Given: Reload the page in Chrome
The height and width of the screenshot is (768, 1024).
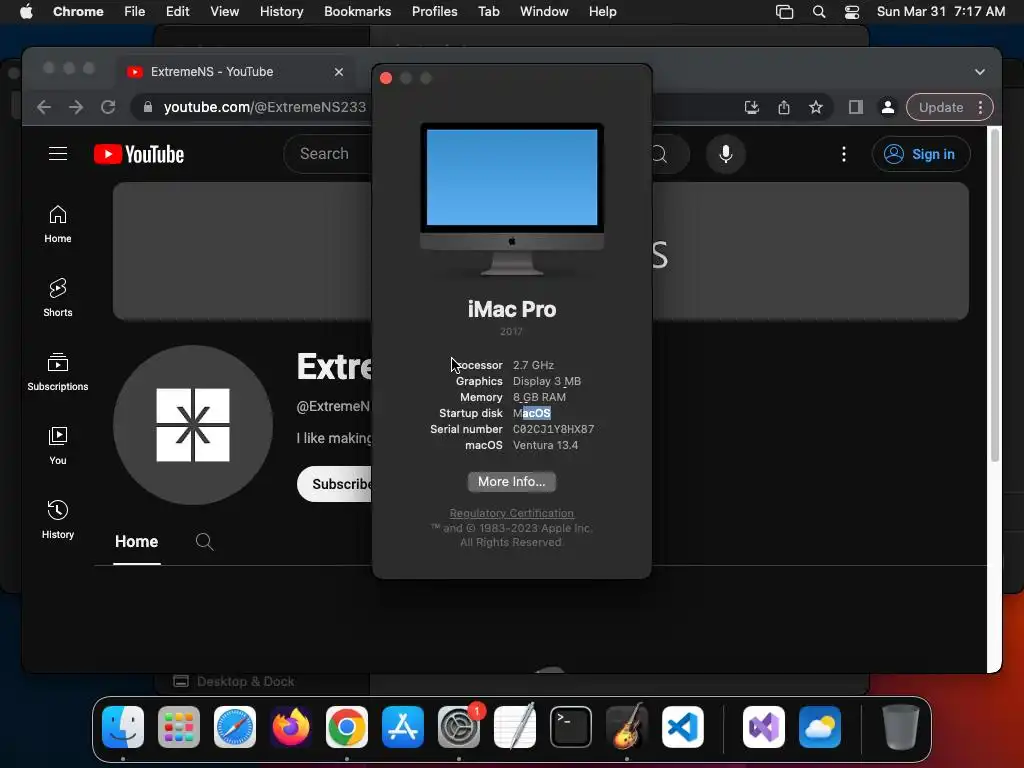Looking at the screenshot, I should click(108, 107).
